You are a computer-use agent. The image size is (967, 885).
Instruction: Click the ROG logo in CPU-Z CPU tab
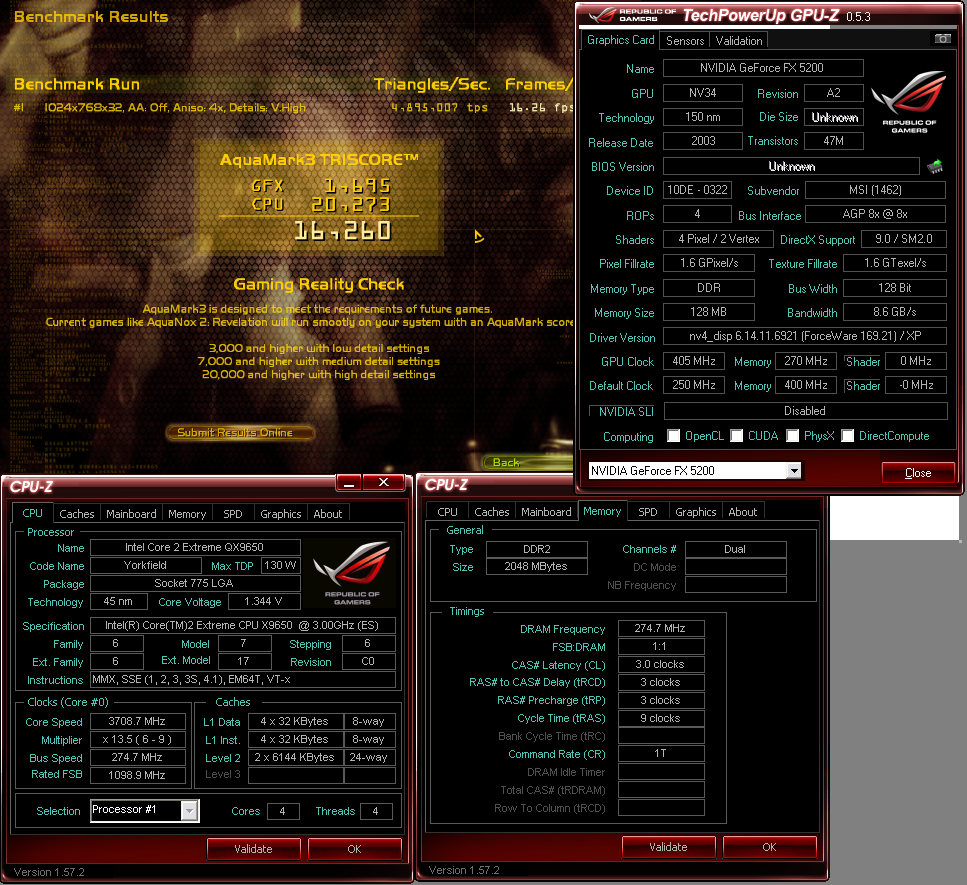[352, 574]
